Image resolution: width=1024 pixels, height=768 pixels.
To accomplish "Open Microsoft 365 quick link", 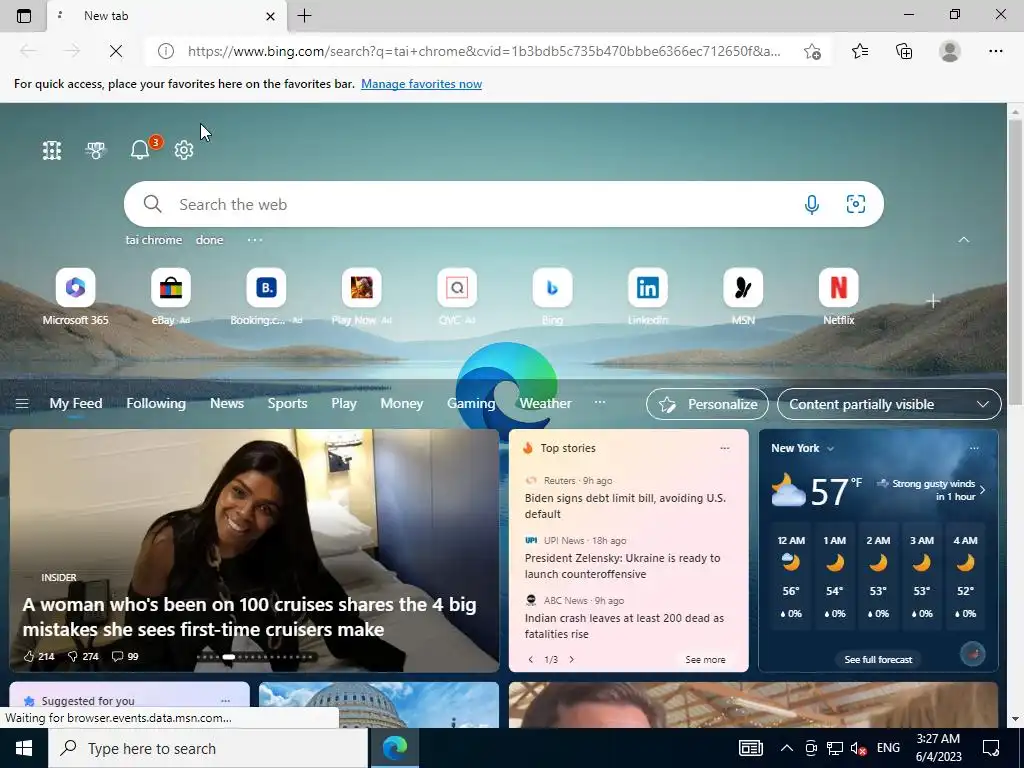I will point(75,297).
